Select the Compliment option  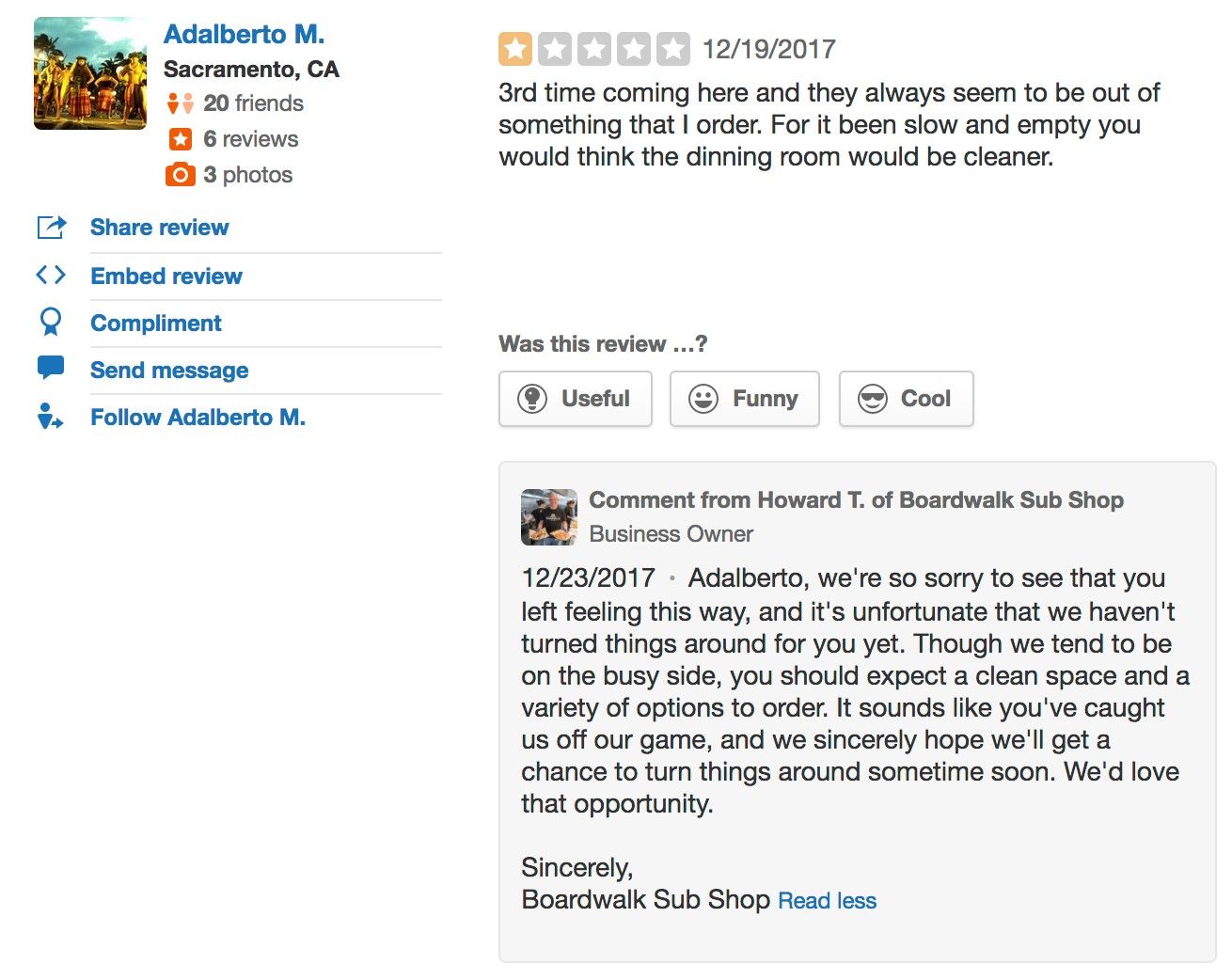pos(155,323)
